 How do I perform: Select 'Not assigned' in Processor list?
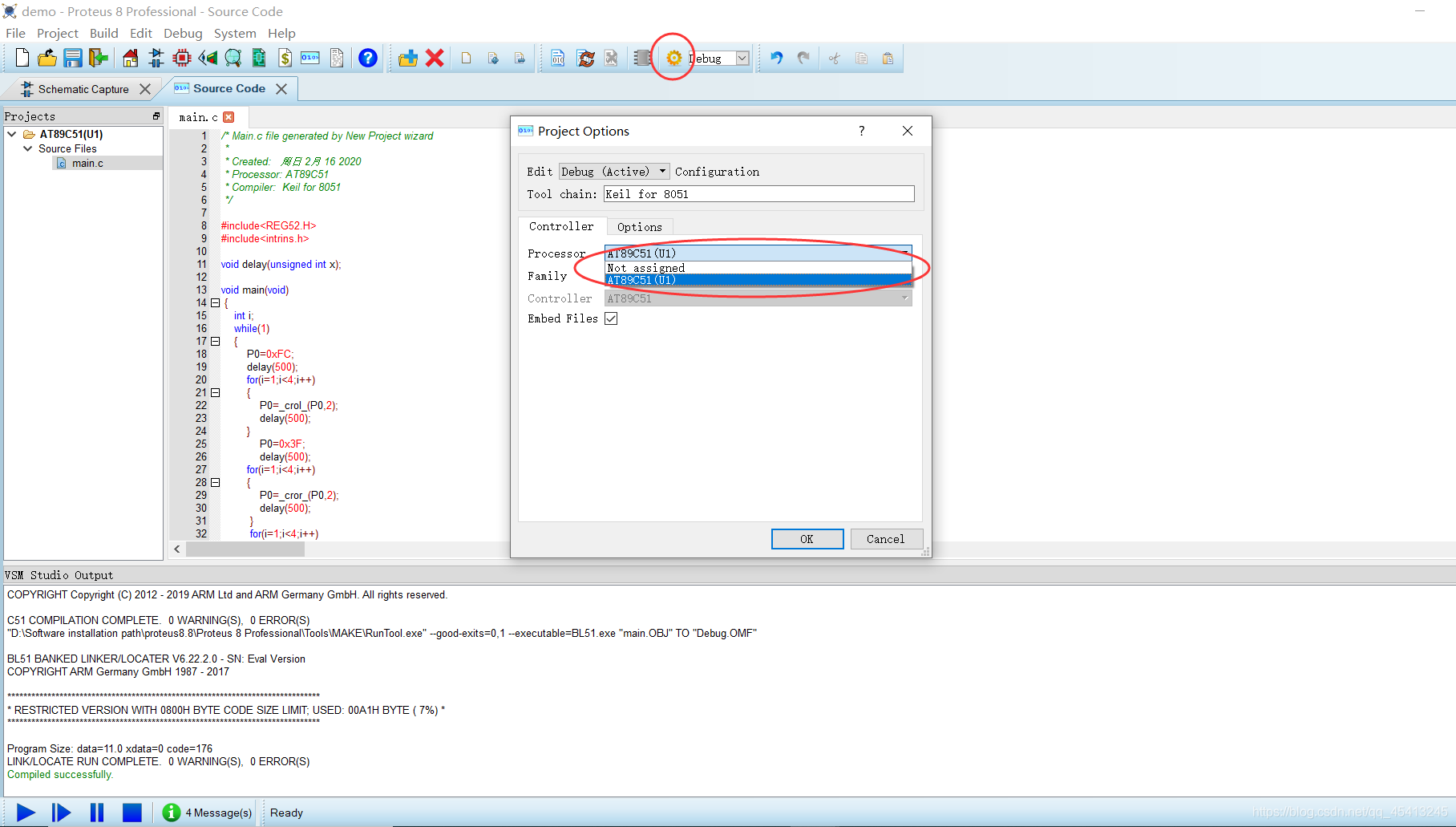758,268
